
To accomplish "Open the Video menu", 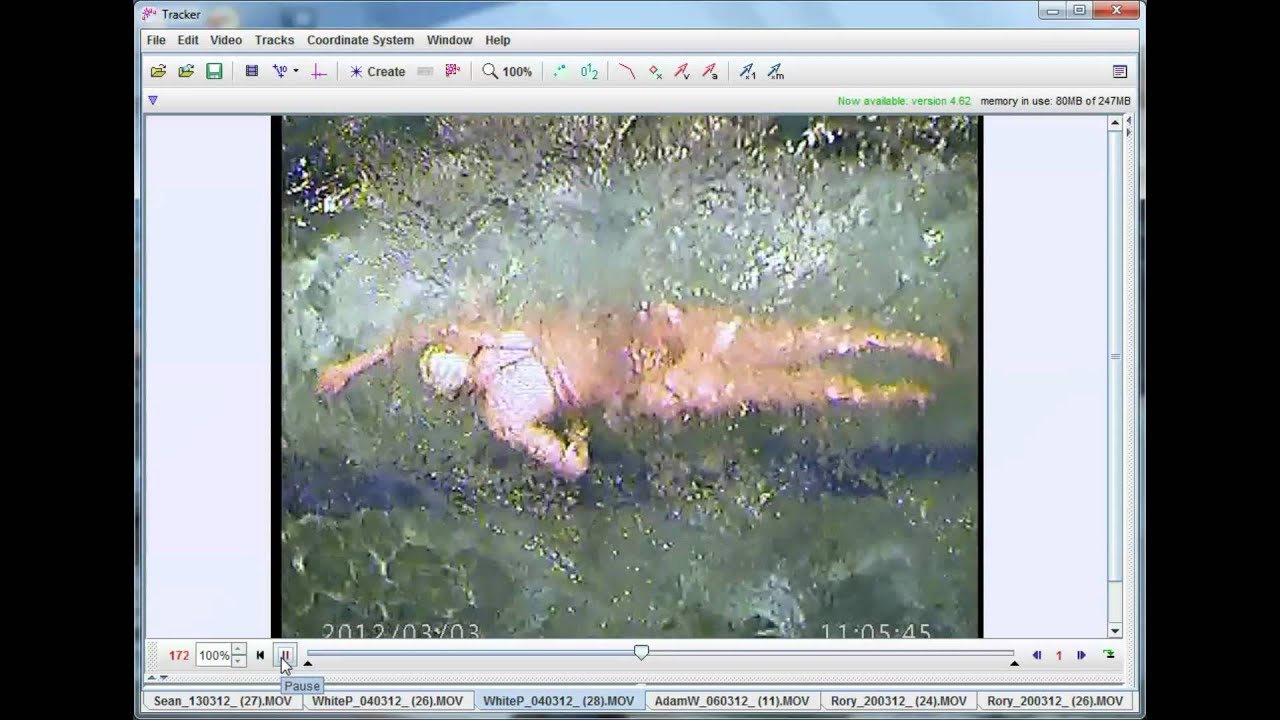I will tap(226, 40).
